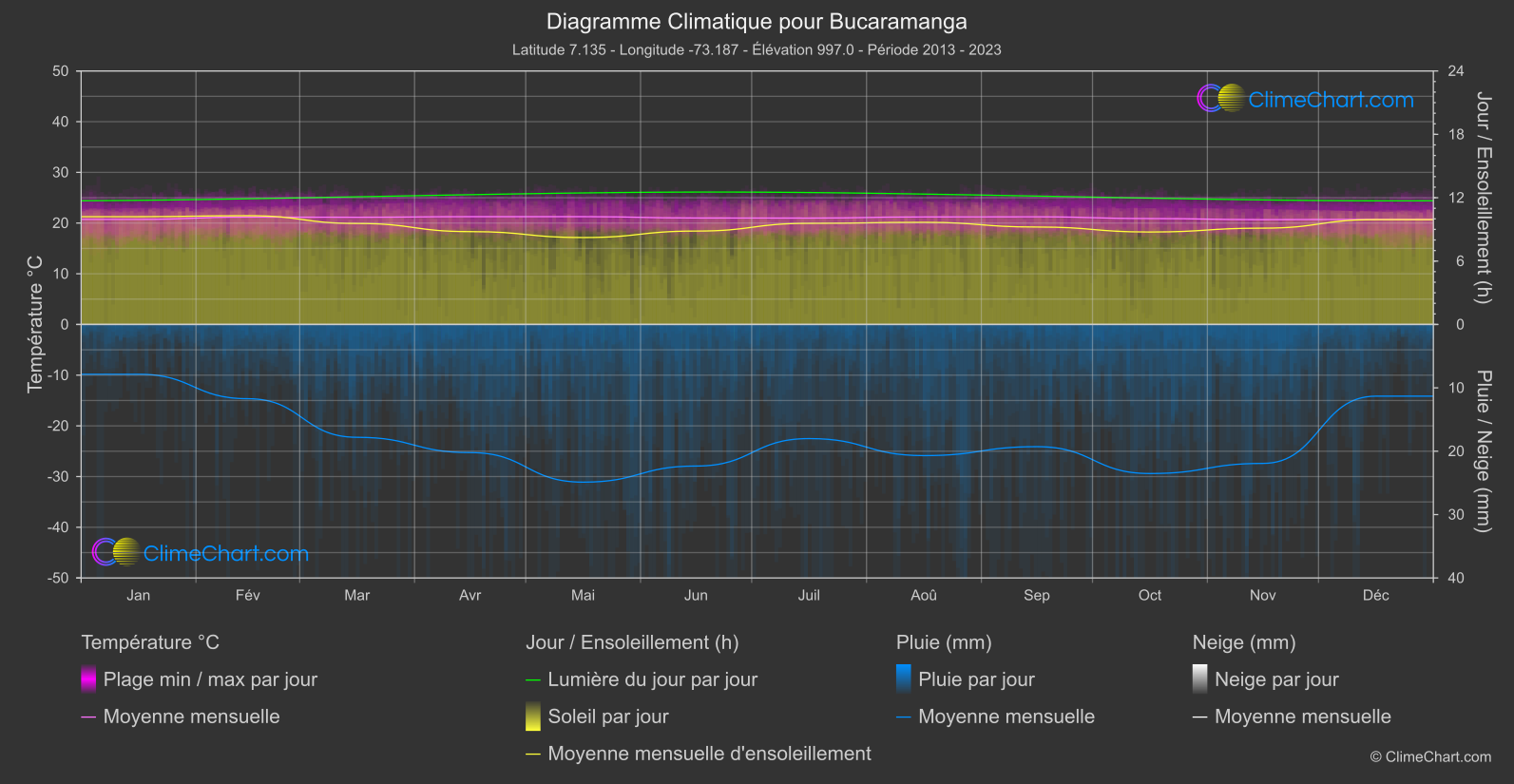Click the vertical 'Jour / Ensoleillement (h)' axis title
The image size is (1514, 784).
[1483, 198]
